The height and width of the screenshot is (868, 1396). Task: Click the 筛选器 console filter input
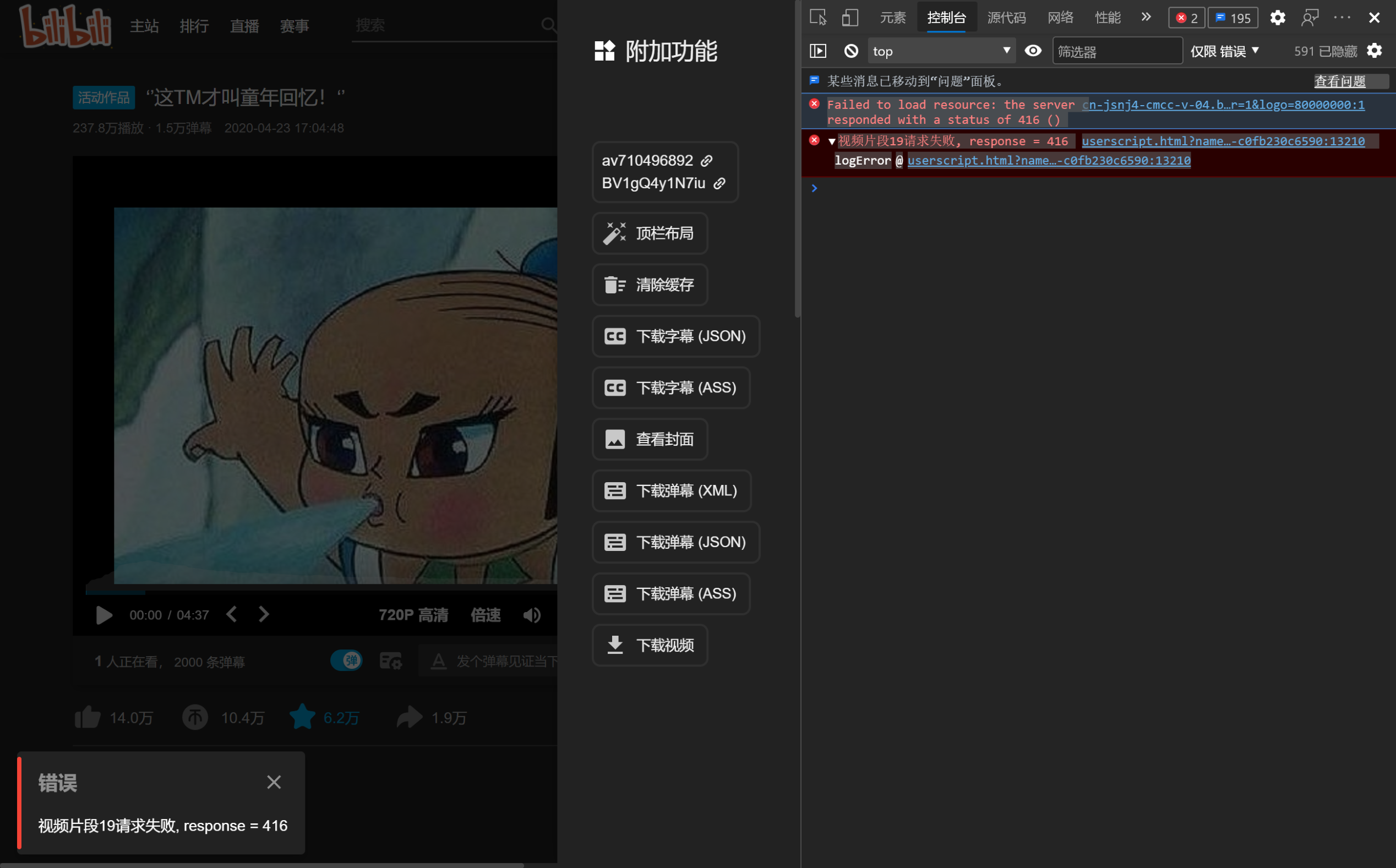click(x=1116, y=51)
